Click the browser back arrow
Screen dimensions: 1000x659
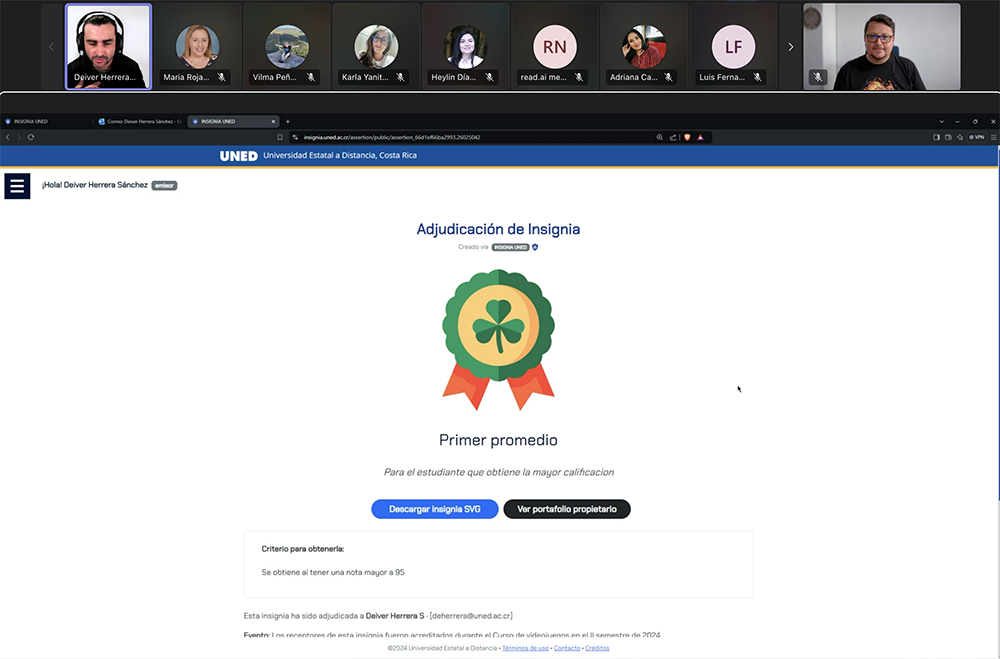point(8,137)
